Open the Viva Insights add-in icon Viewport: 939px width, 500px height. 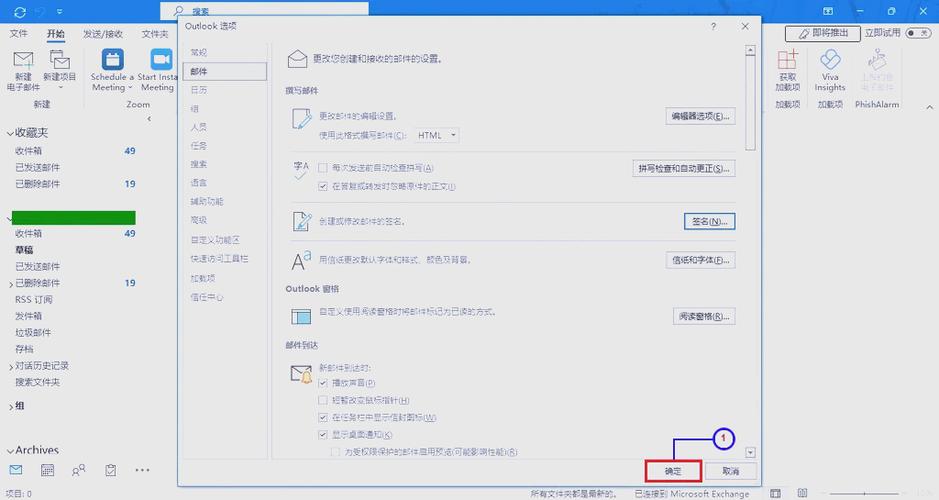(829, 60)
